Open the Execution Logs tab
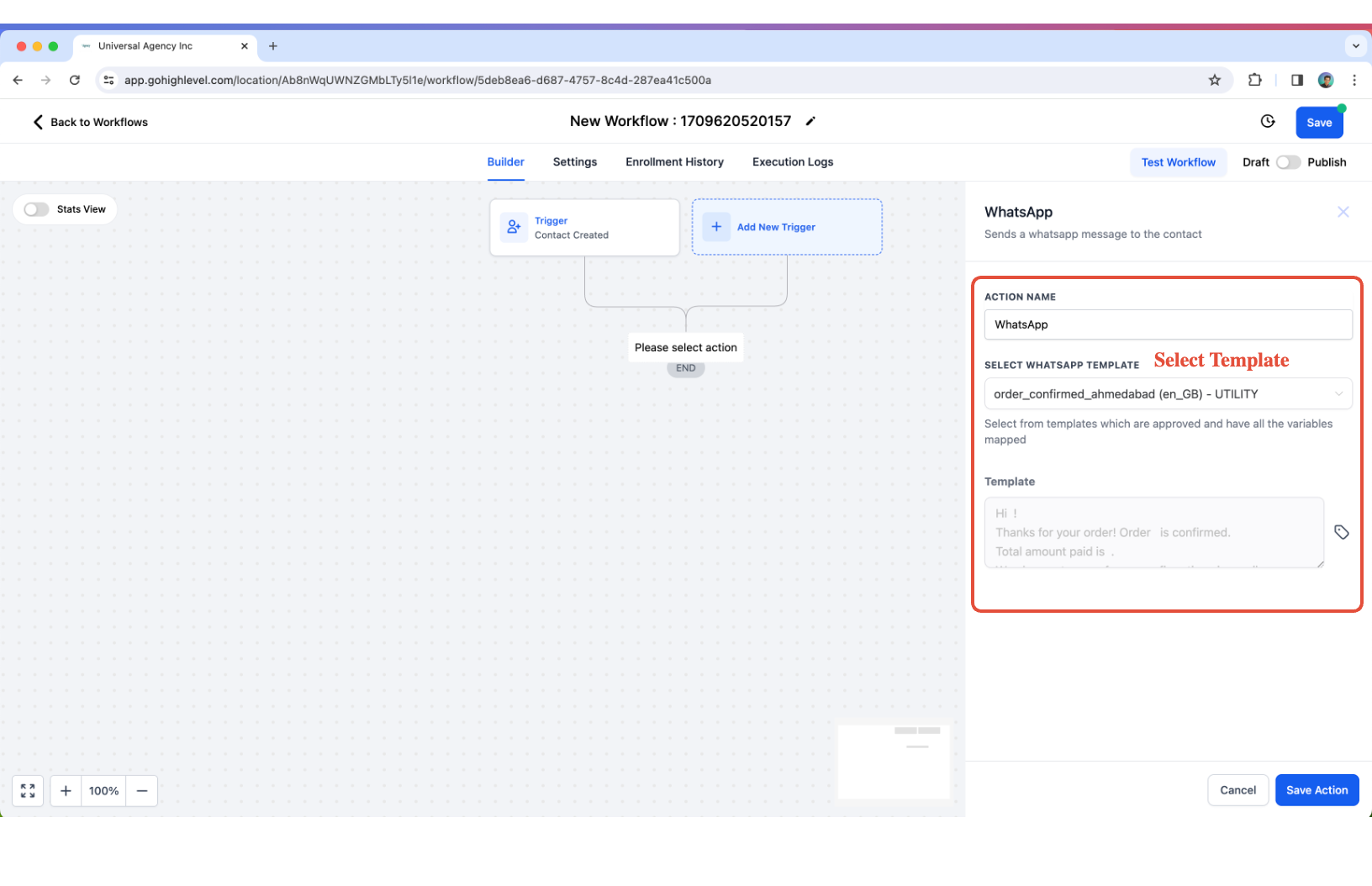 point(793,162)
